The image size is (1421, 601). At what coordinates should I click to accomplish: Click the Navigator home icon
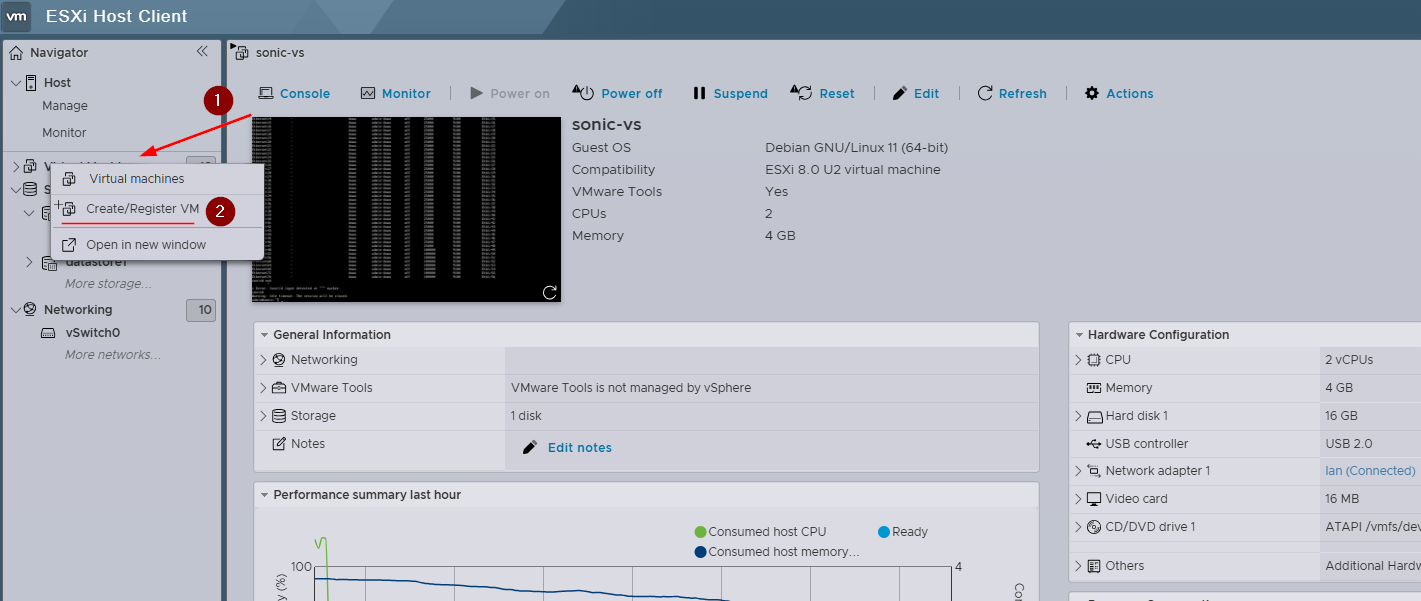coord(16,52)
